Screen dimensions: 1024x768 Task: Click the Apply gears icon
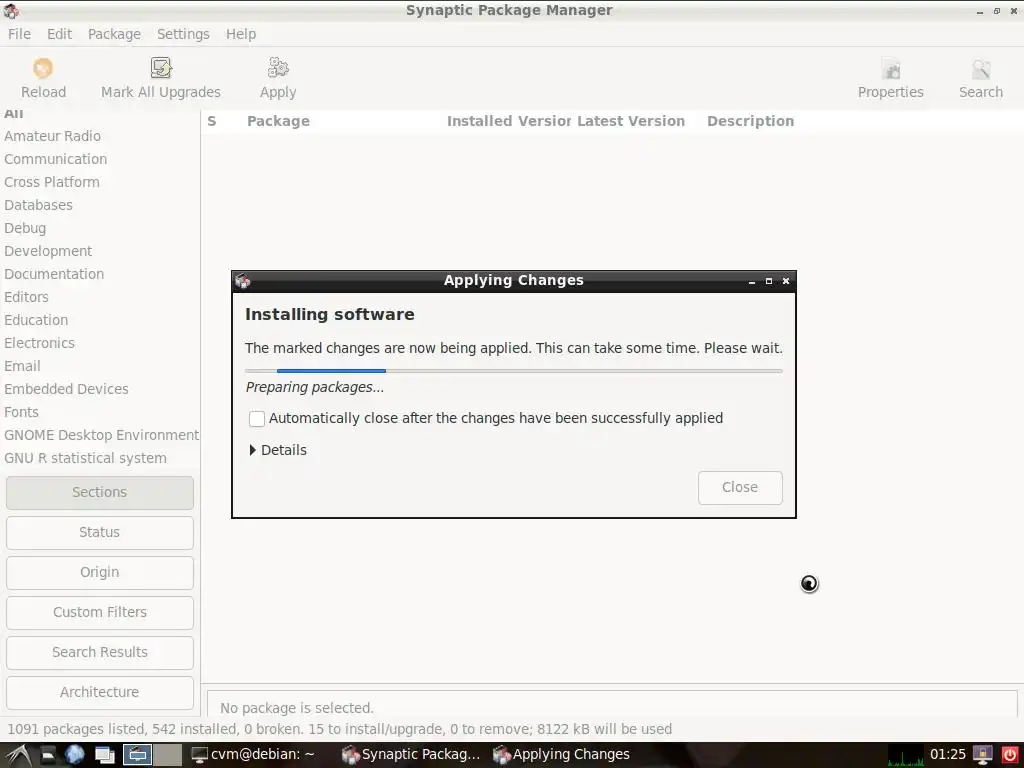tap(278, 68)
